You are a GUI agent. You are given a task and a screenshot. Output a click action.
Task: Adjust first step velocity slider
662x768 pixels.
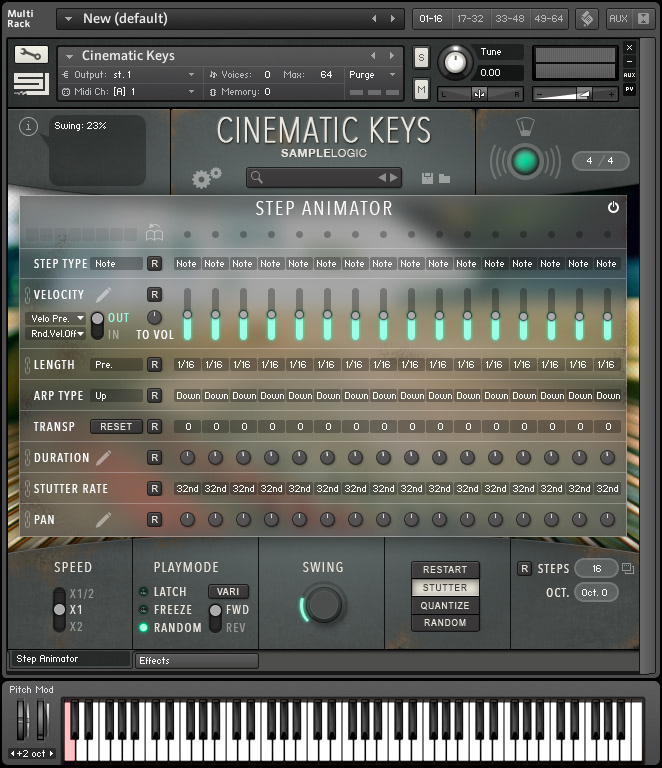coord(187,314)
